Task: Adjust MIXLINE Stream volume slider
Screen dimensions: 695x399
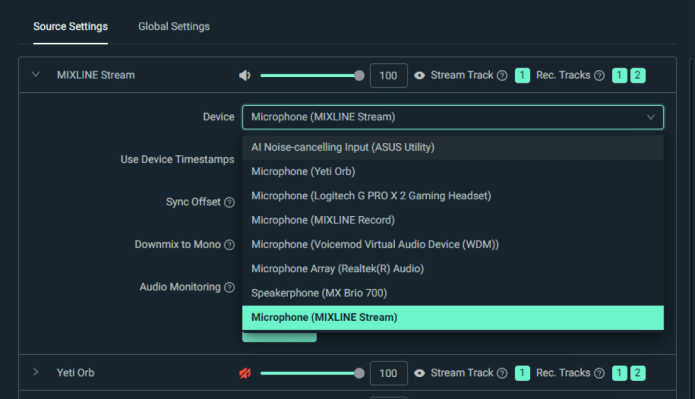Action: (312, 76)
